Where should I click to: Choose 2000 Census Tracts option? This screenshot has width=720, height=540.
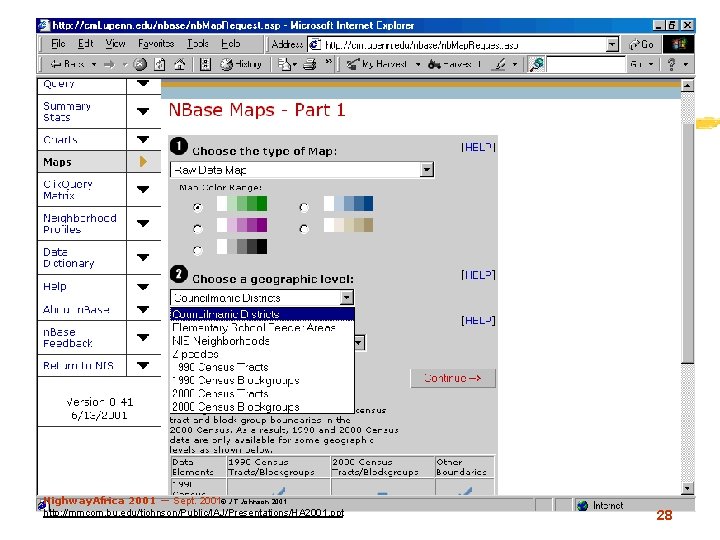click(262, 394)
